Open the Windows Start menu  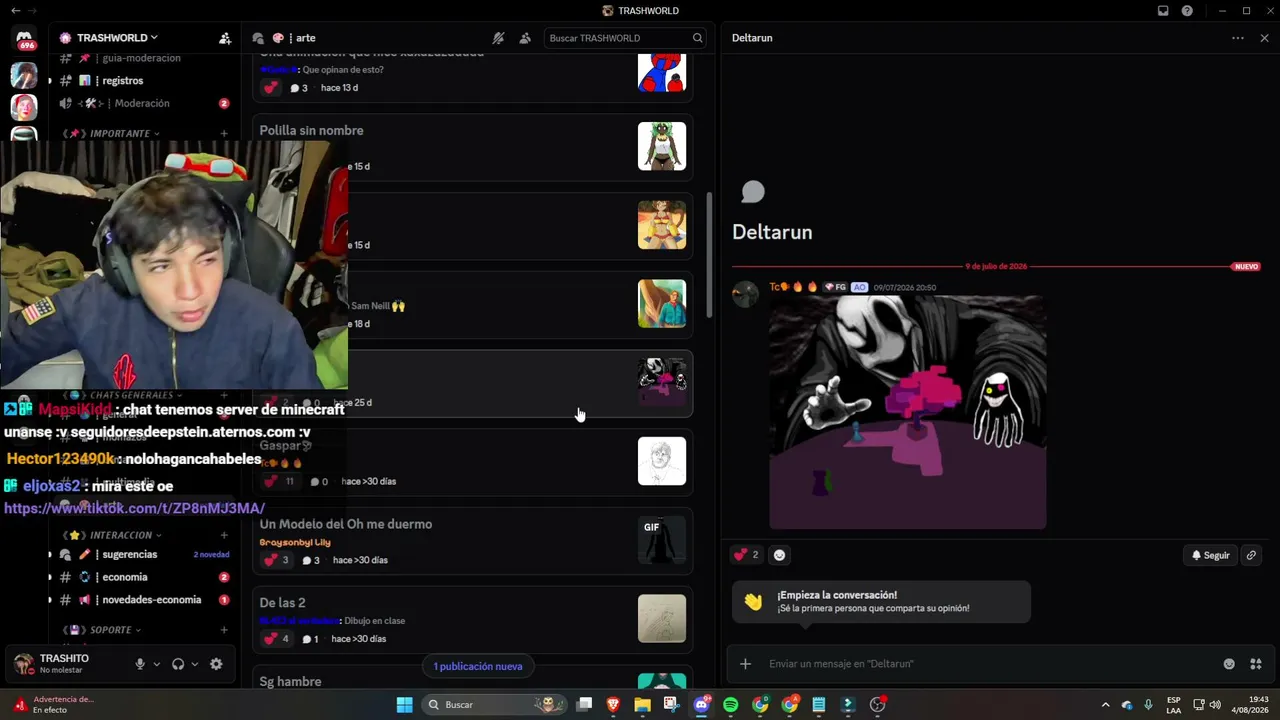click(405, 705)
